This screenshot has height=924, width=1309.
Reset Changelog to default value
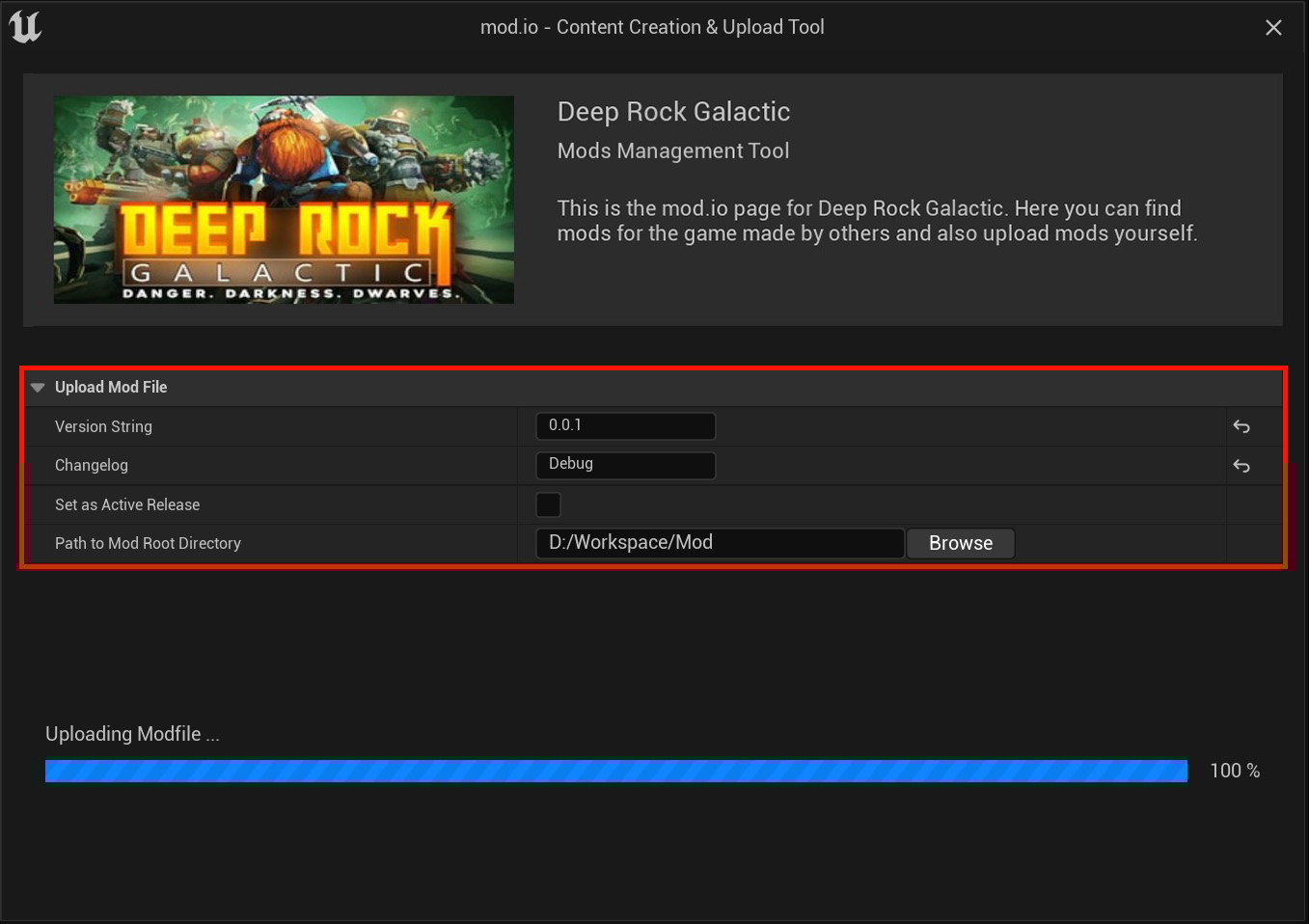pyautogui.click(x=1241, y=466)
